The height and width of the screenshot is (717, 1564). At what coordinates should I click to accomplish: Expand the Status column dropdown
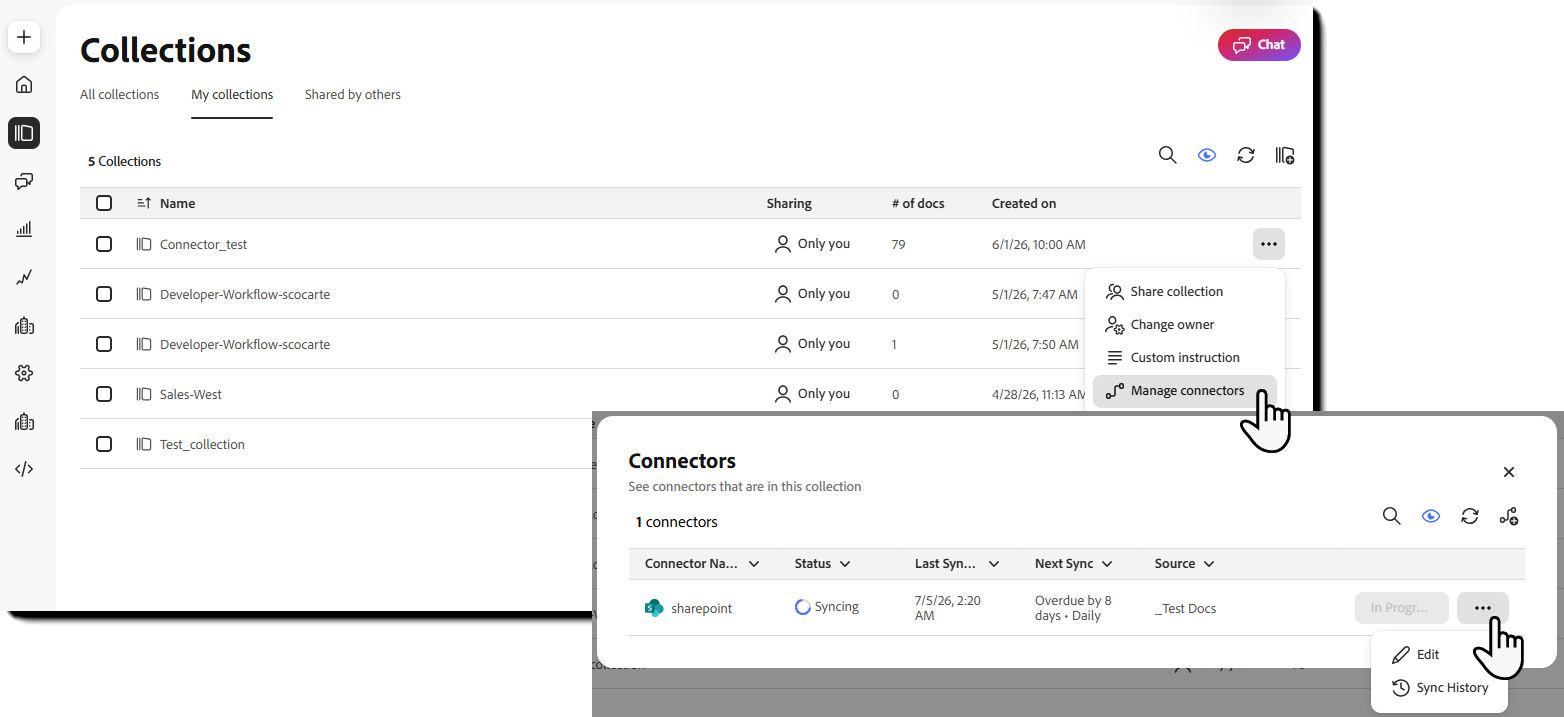[x=845, y=564]
